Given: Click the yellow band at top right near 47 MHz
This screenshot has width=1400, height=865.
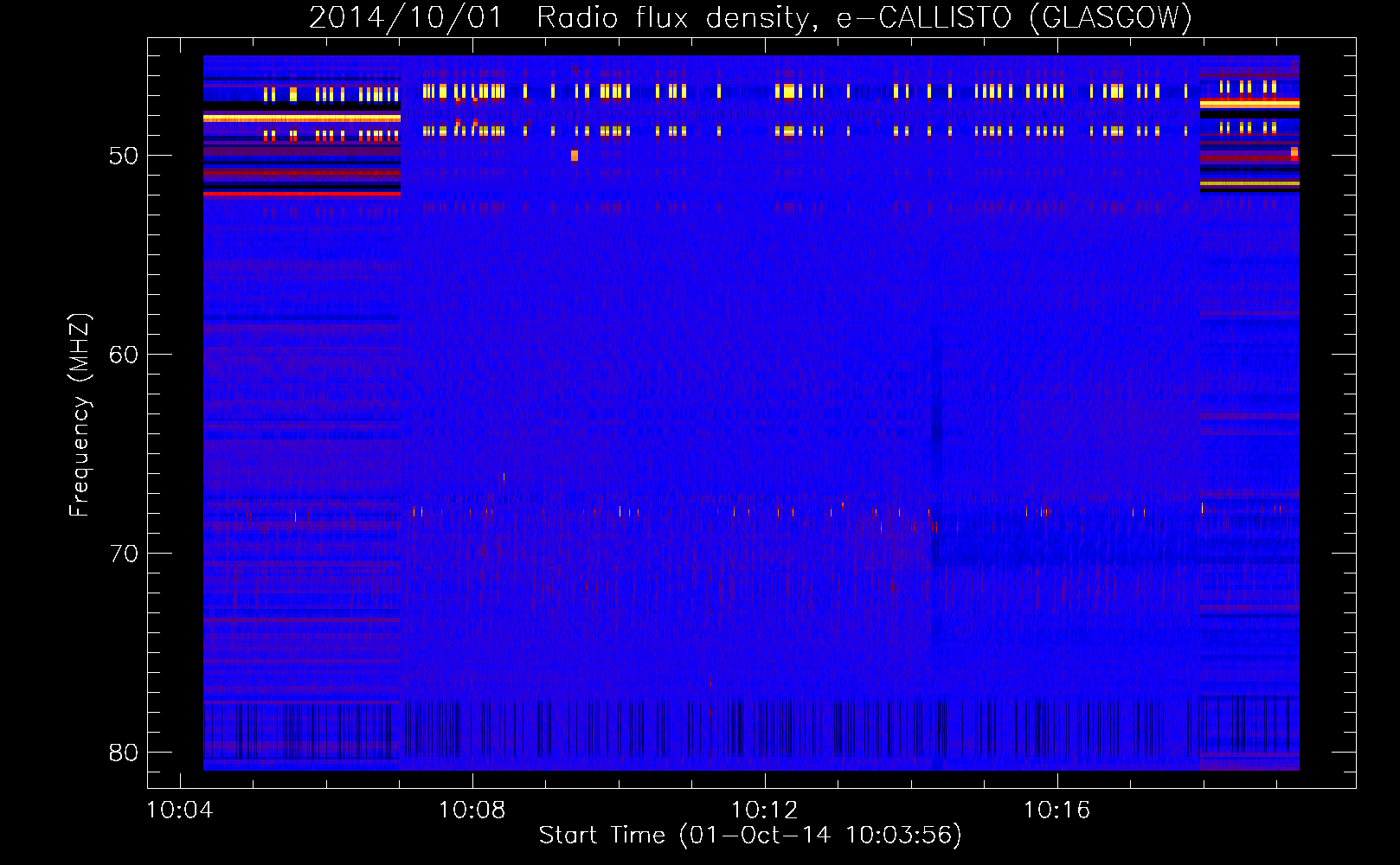Looking at the screenshot, I should pos(1249,104).
